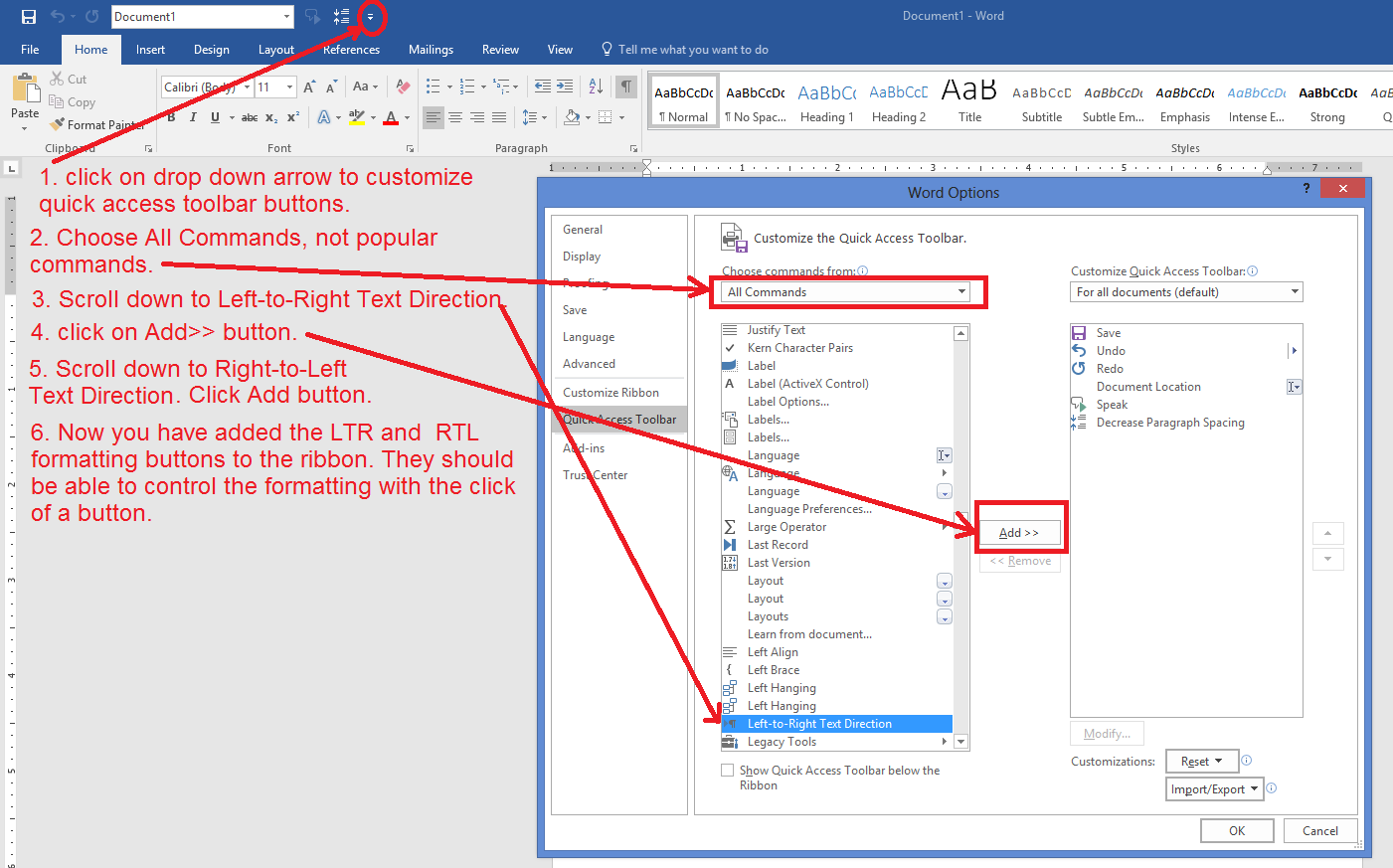Click the Numbering list icon
The image size is (1393, 868).
pos(467,87)
